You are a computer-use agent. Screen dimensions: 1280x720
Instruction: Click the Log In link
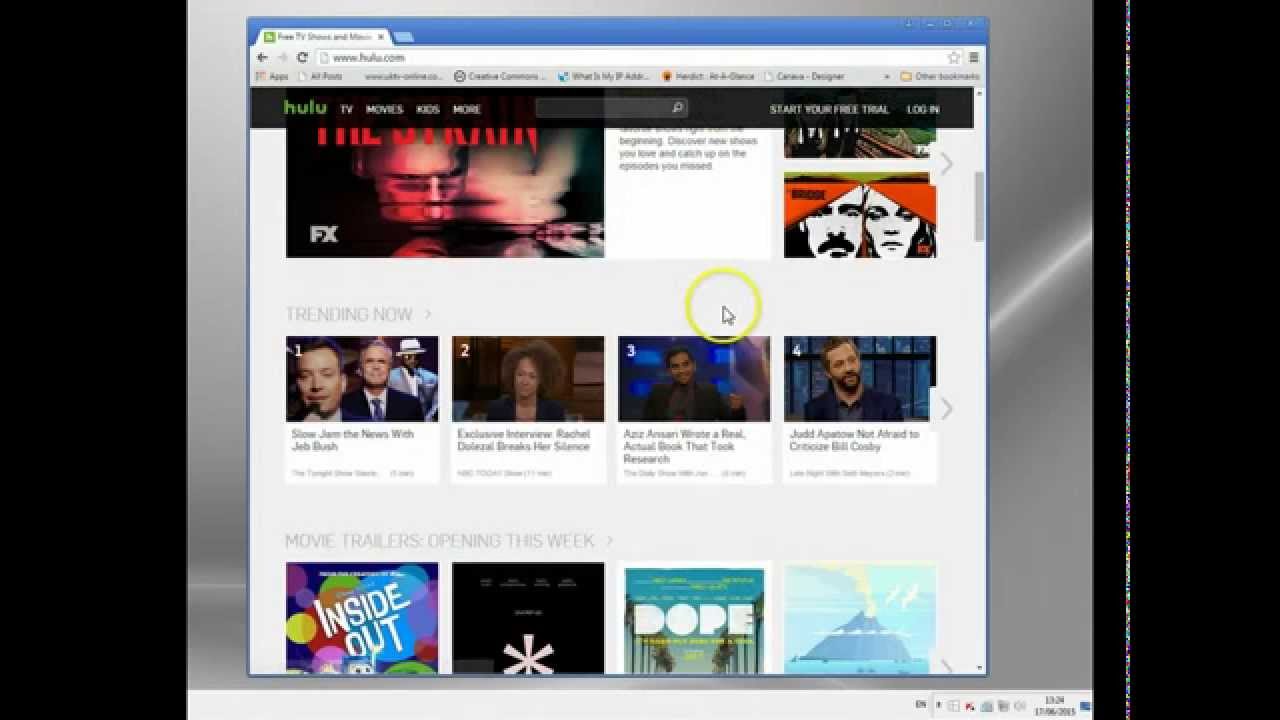[x=923, y=109]
